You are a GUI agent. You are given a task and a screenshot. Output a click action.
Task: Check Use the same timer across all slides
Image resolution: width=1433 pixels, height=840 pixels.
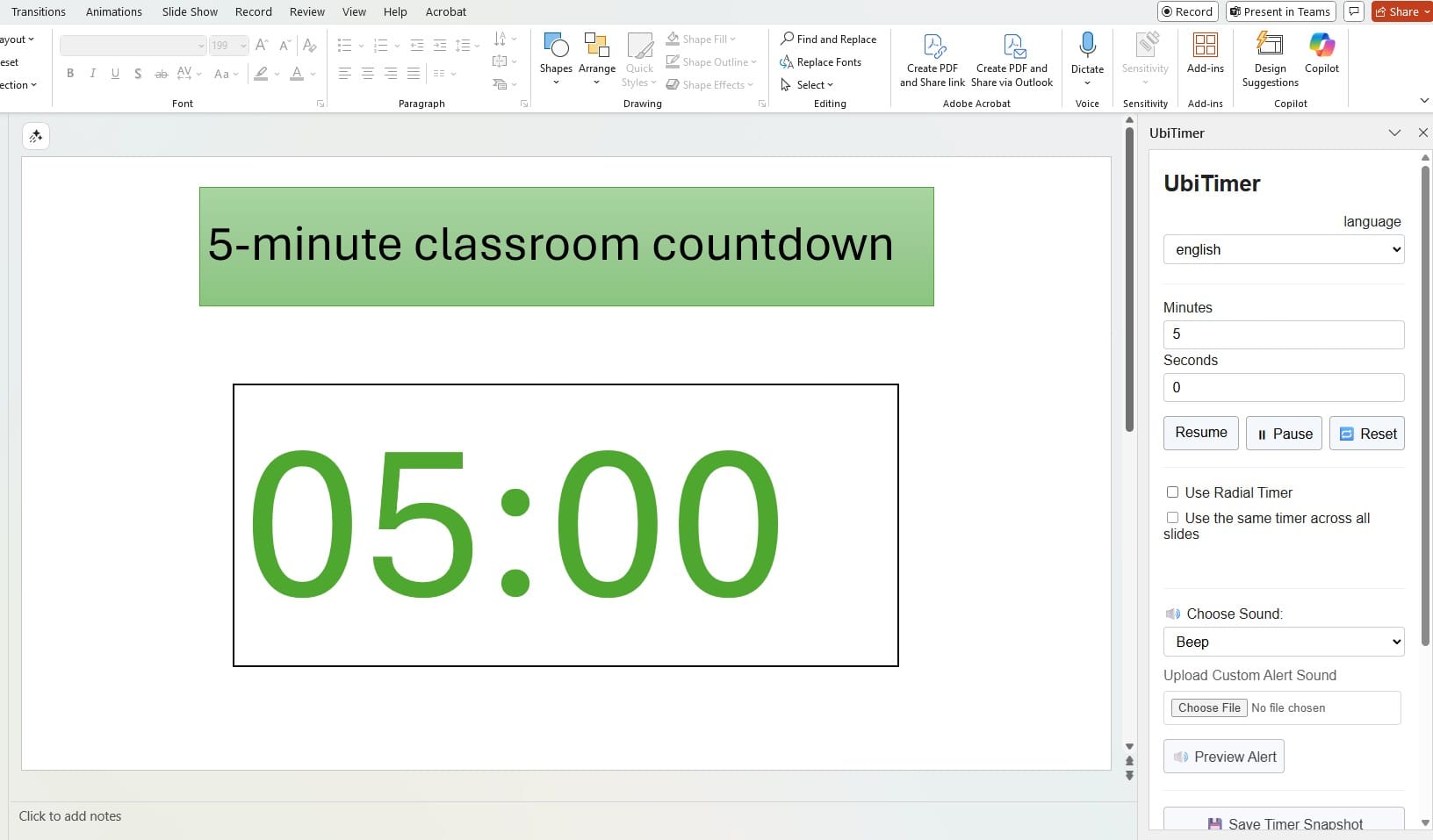tap(1174, 518)
